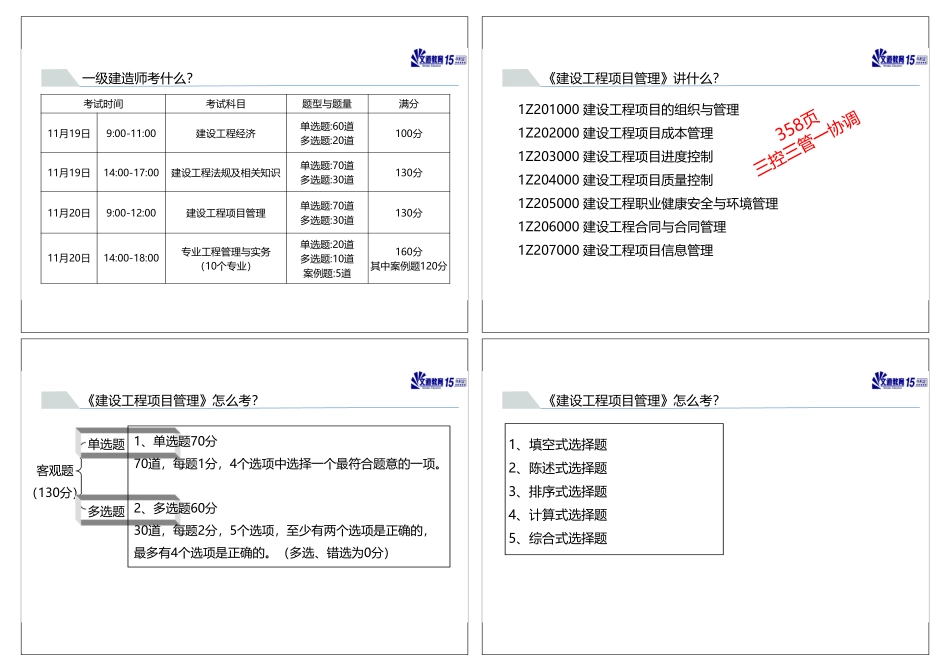Click gray arrow icon on third slide title

pos(58,402)
